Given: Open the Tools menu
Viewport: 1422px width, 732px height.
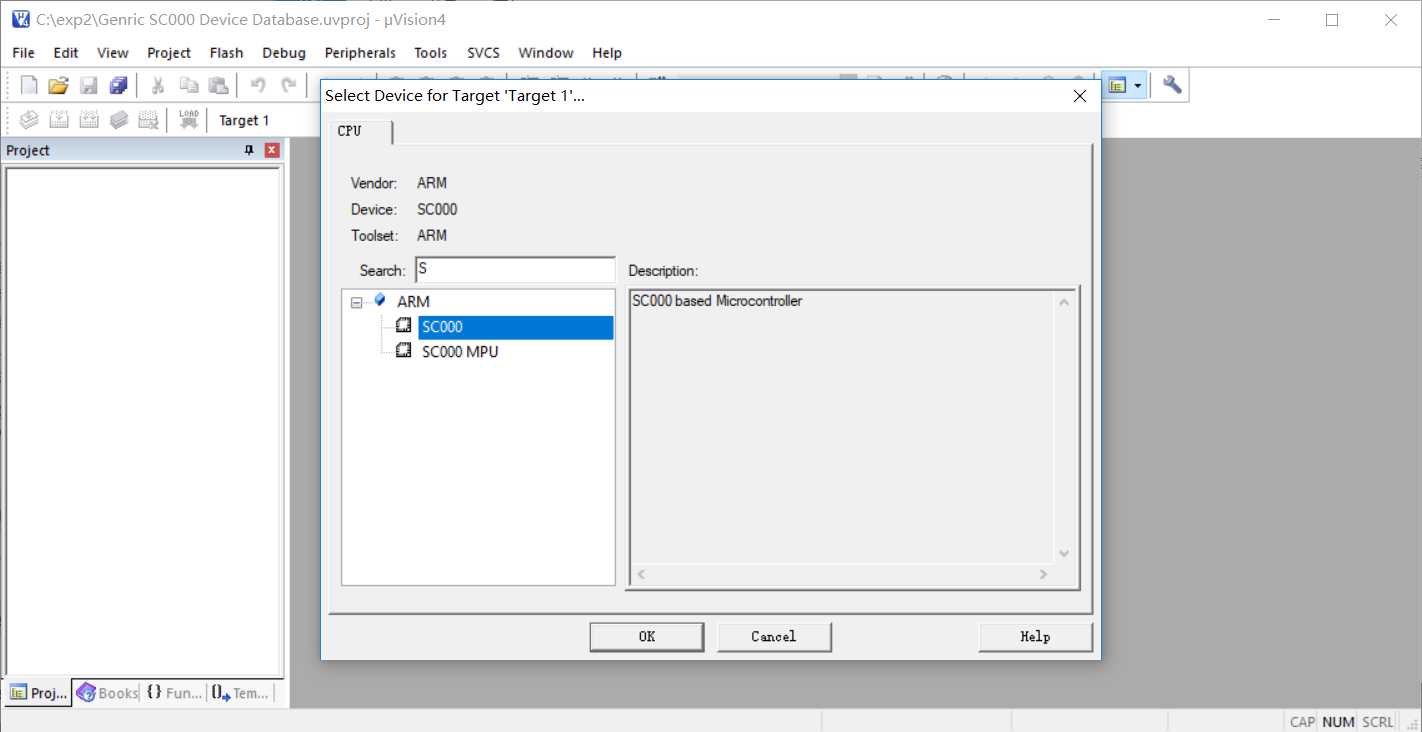Looking at the screenshot, I should (x=431, y=53).
